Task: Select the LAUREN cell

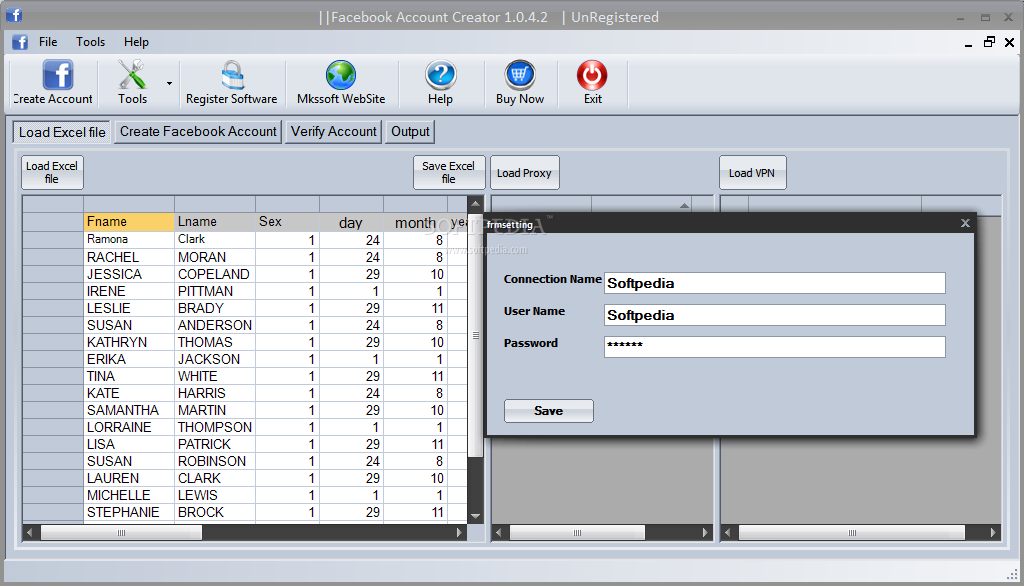Action: [x=129, y=478]
